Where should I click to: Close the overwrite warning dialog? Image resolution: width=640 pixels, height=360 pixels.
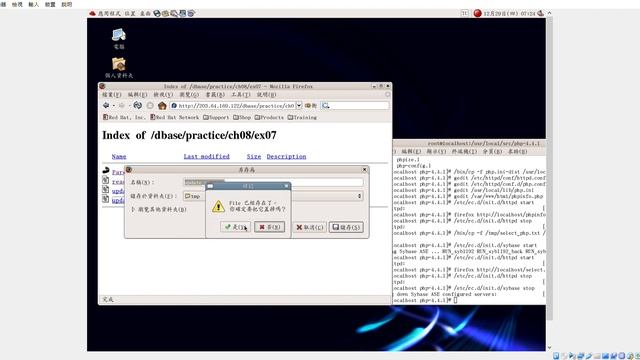(x=287, y=186)
